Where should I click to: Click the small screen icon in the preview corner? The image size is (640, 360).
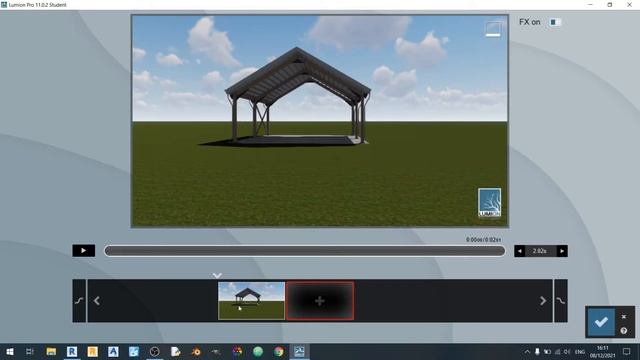493,29
